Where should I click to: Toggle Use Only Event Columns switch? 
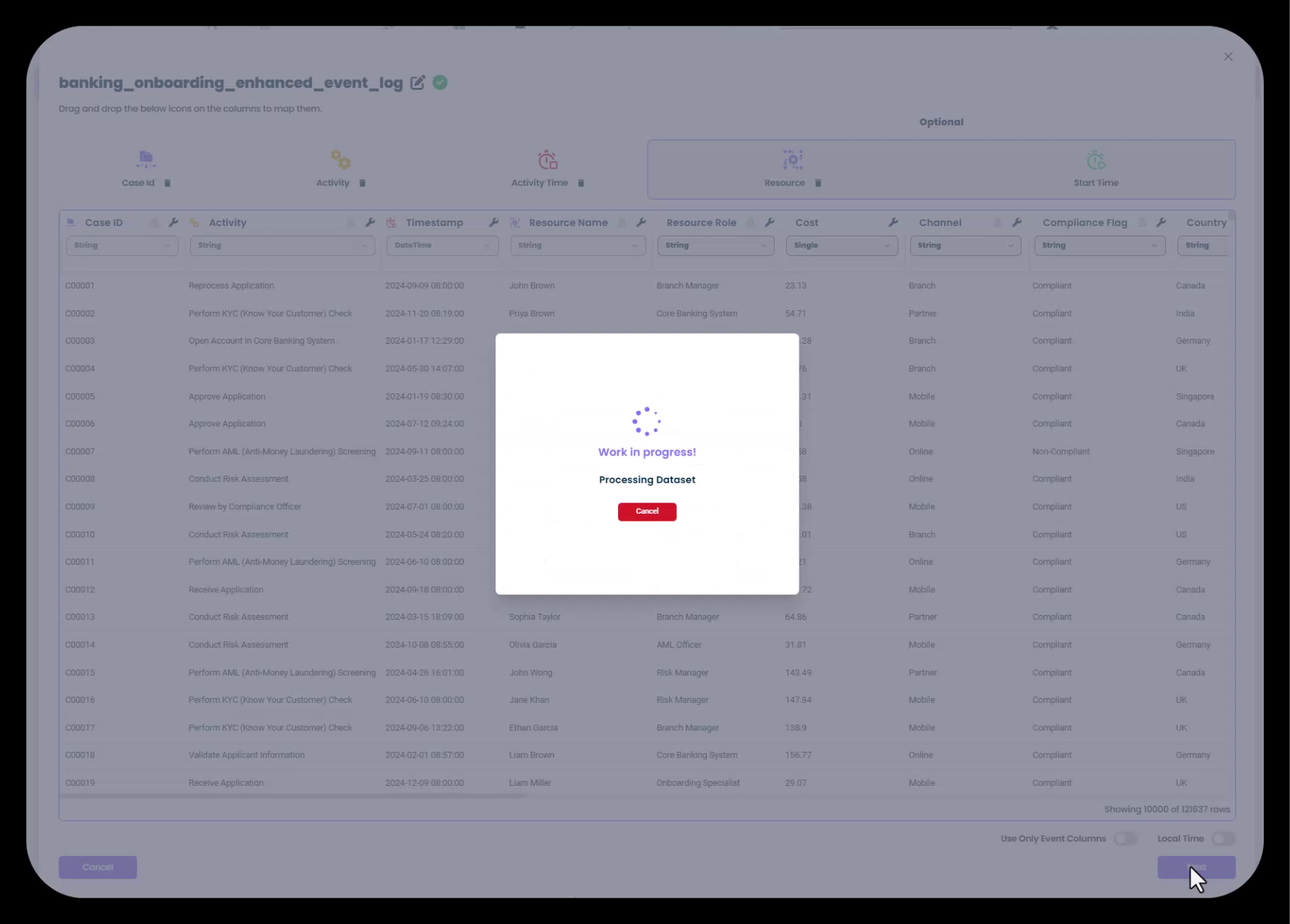[1125, 839]
